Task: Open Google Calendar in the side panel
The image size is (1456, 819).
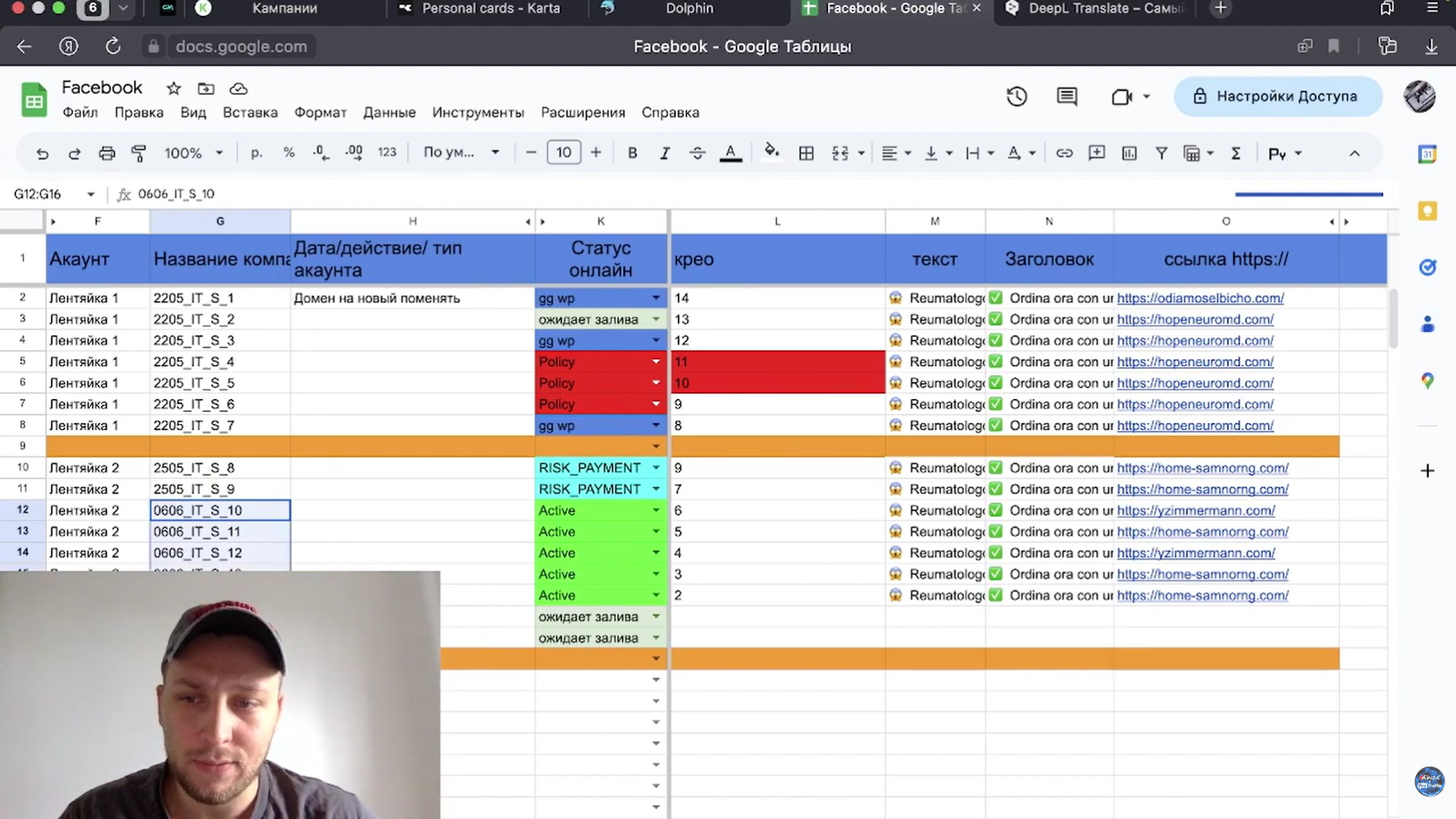Action: point(1427,154)
